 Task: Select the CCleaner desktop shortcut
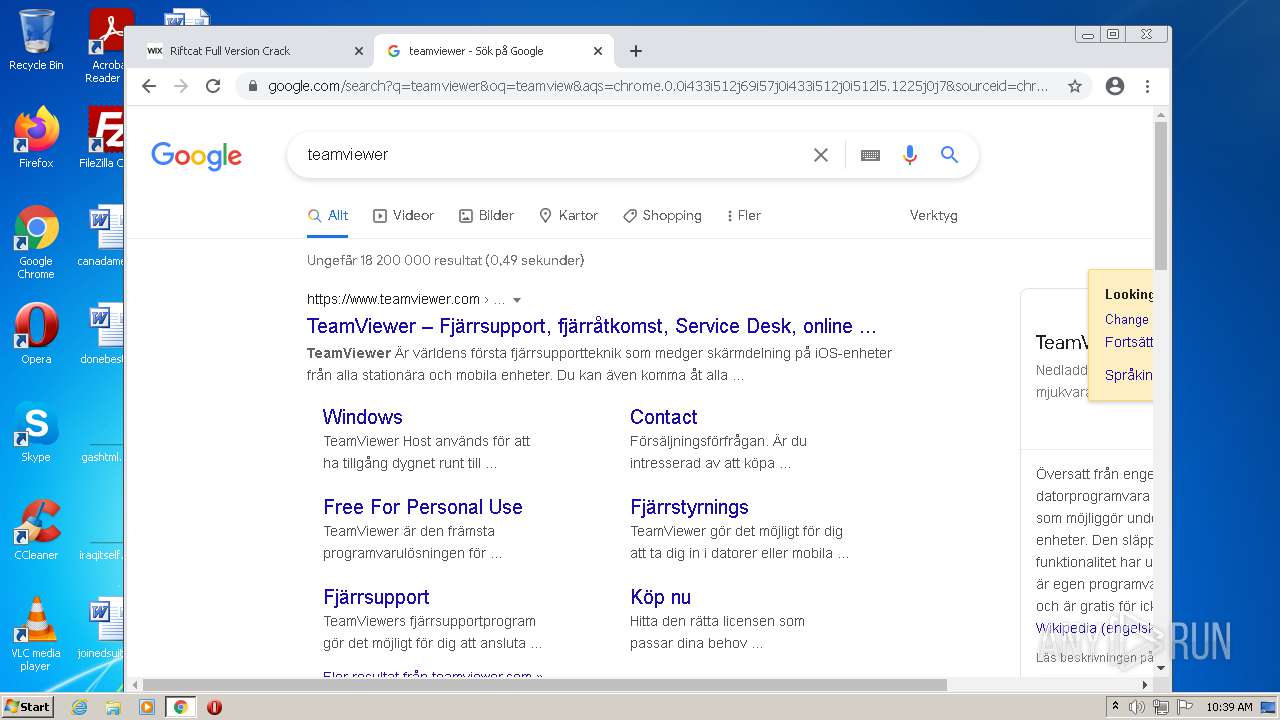tap(36, 530)
